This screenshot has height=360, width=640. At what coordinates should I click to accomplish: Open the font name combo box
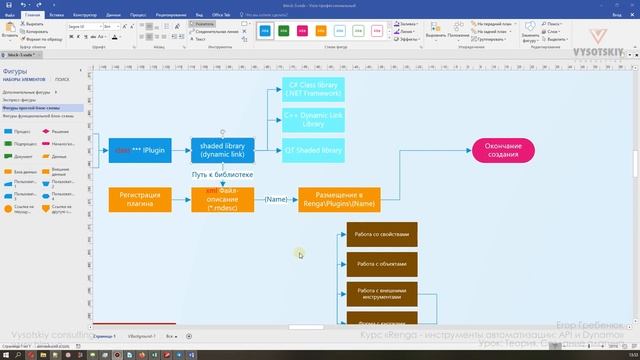click(x=84, y=27)
